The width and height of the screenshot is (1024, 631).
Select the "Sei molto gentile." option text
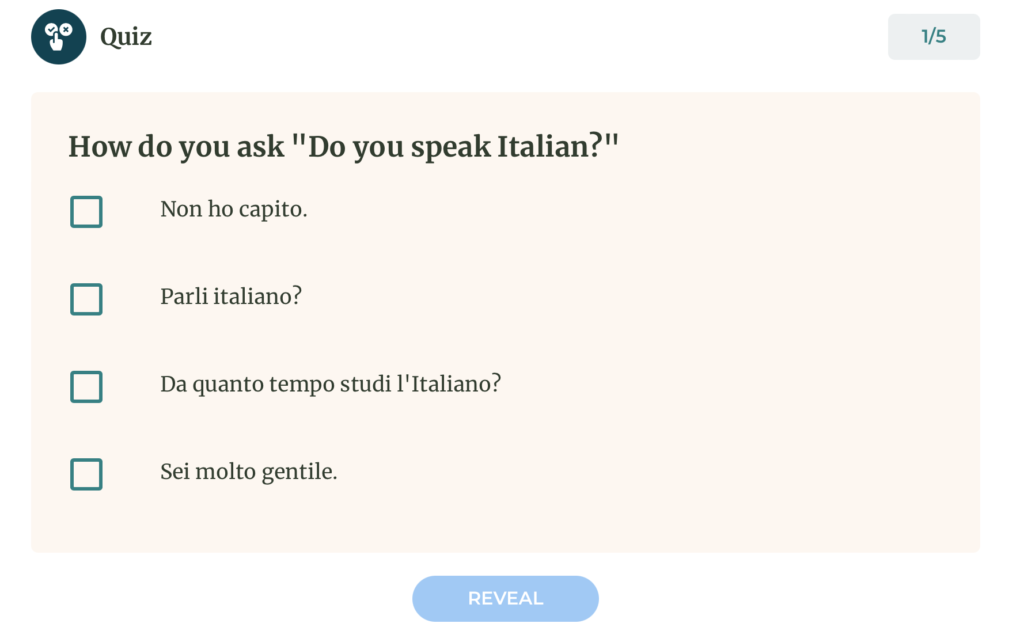[248, 472]
